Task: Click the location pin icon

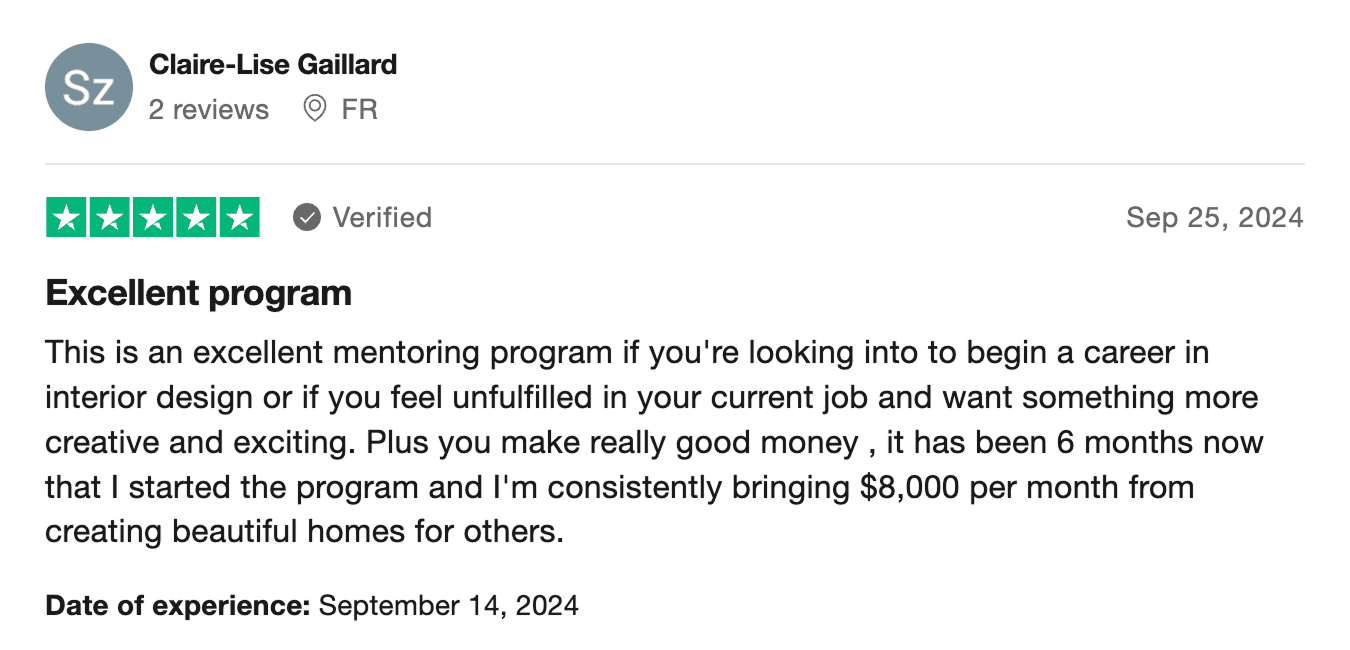Action: coord(314,108)
